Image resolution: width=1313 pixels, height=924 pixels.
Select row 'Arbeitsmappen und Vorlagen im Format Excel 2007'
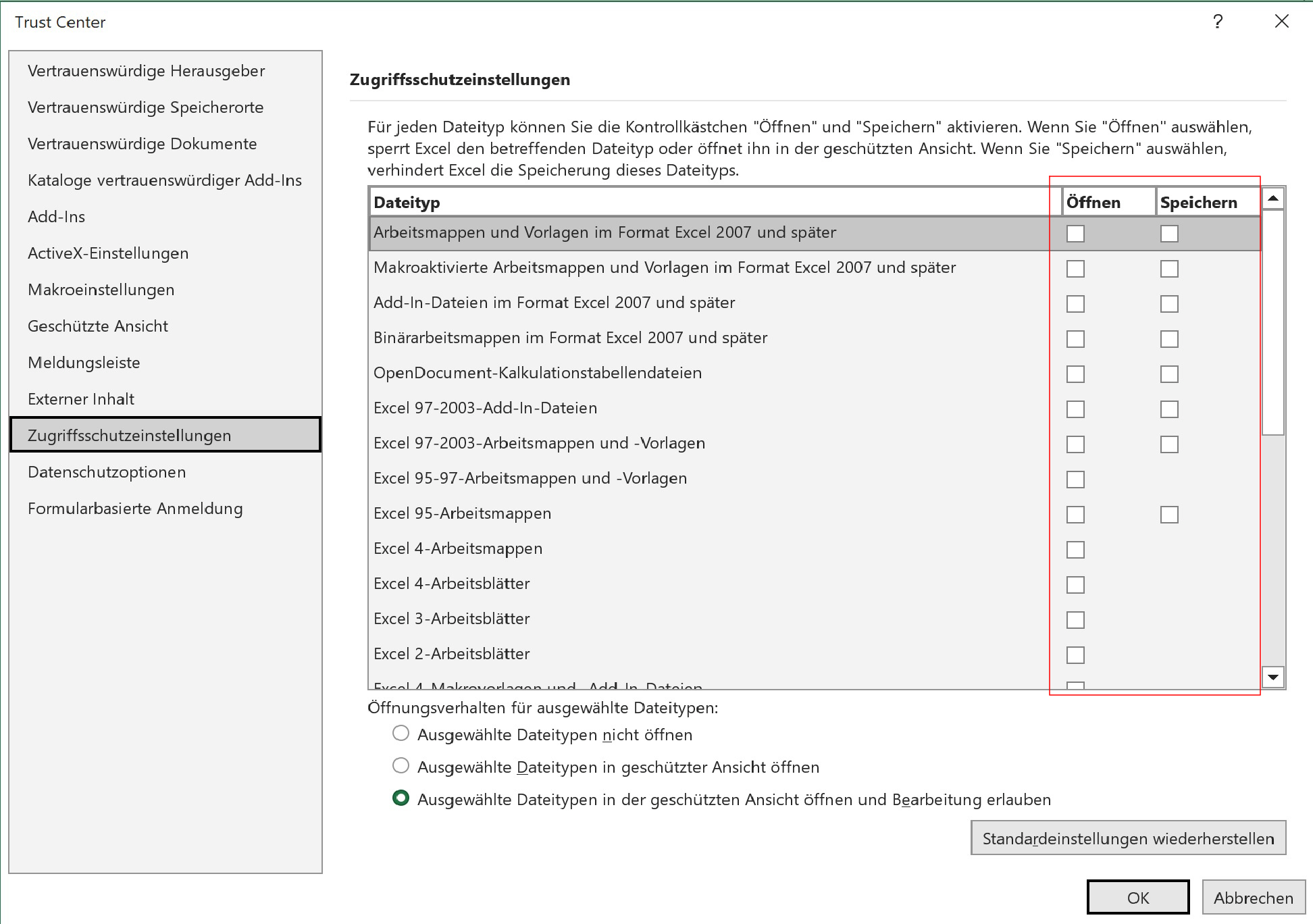(815, 233)
